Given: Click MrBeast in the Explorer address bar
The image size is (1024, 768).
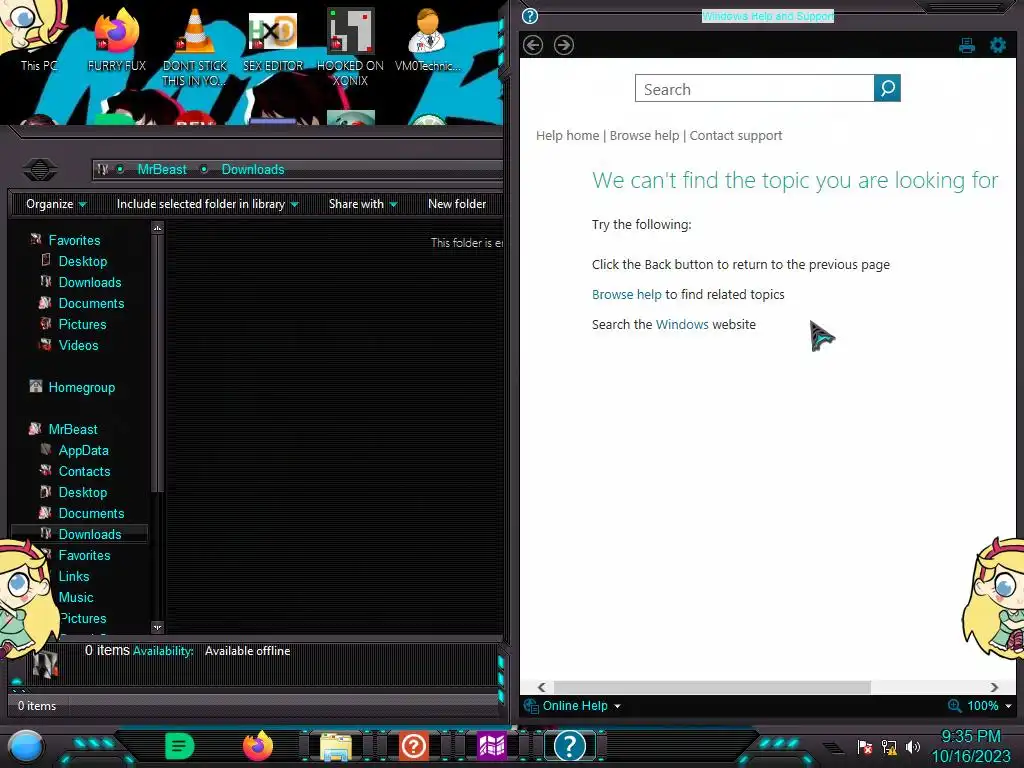Looking at the screenshot, I should click(162, 169).
